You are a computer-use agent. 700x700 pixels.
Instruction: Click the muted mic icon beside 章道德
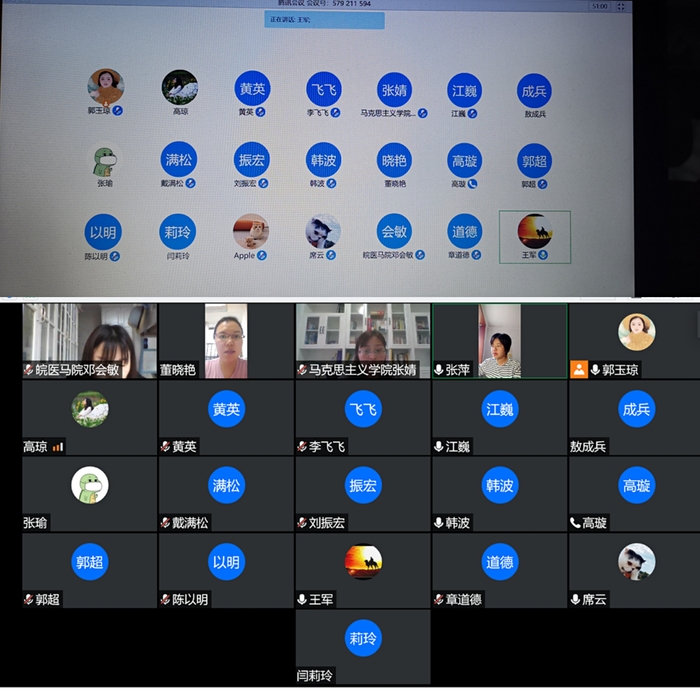[439, 599]
